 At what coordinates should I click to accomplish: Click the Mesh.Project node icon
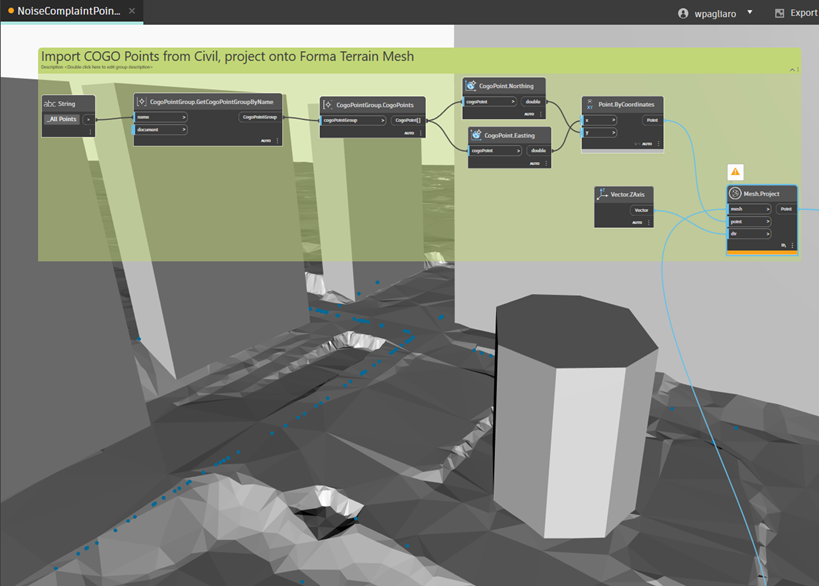click(x=735, y=193)
